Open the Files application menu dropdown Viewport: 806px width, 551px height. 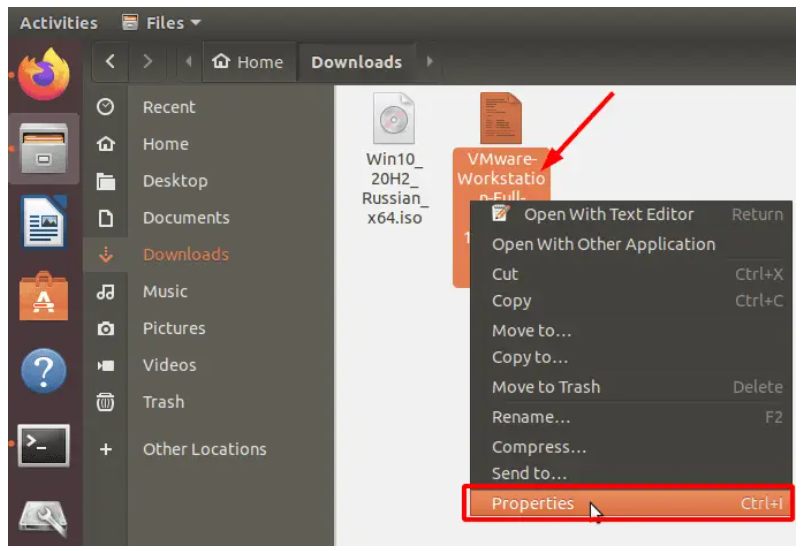[161, 23]
